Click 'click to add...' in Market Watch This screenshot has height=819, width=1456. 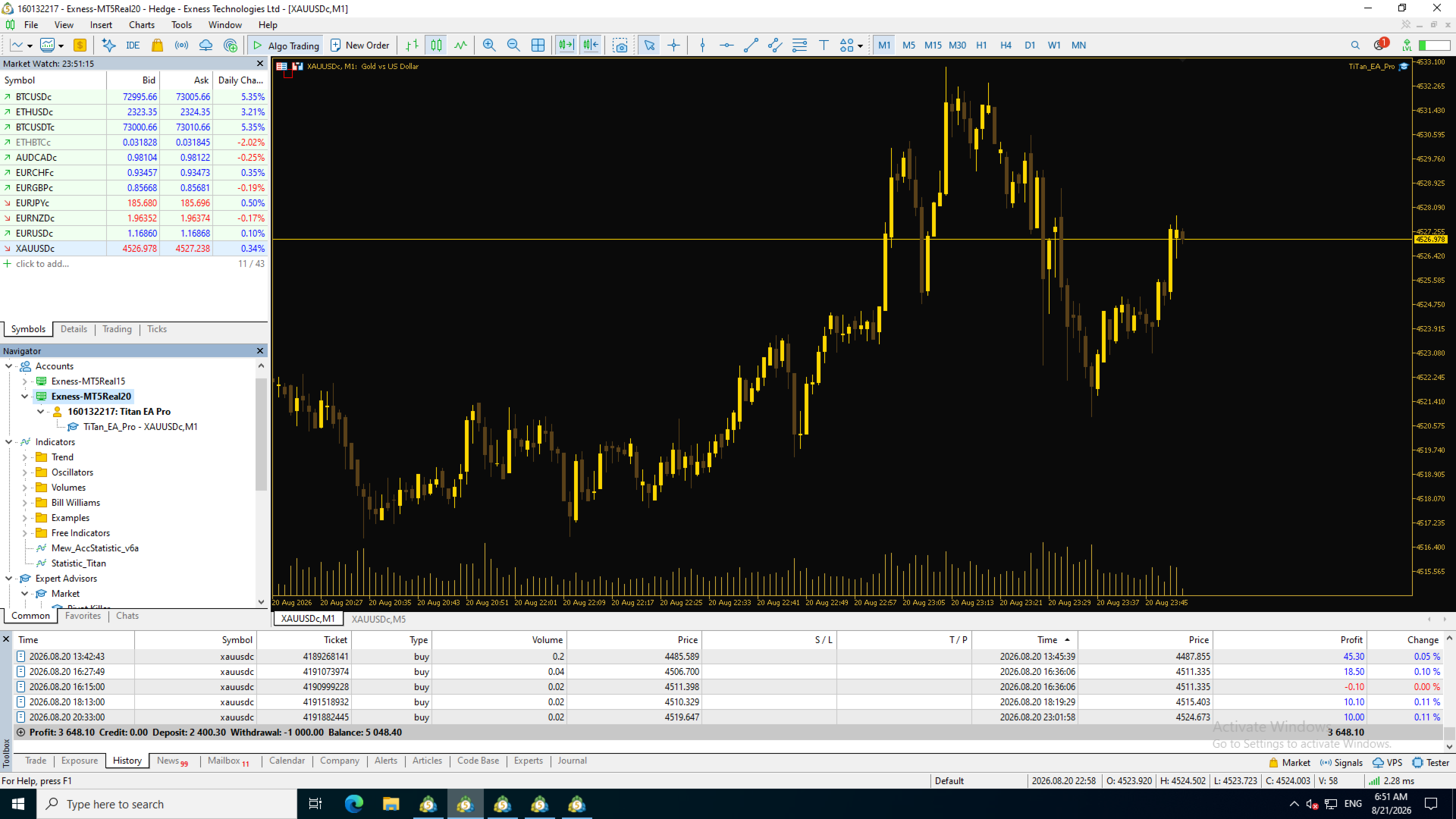click(42, 264)
